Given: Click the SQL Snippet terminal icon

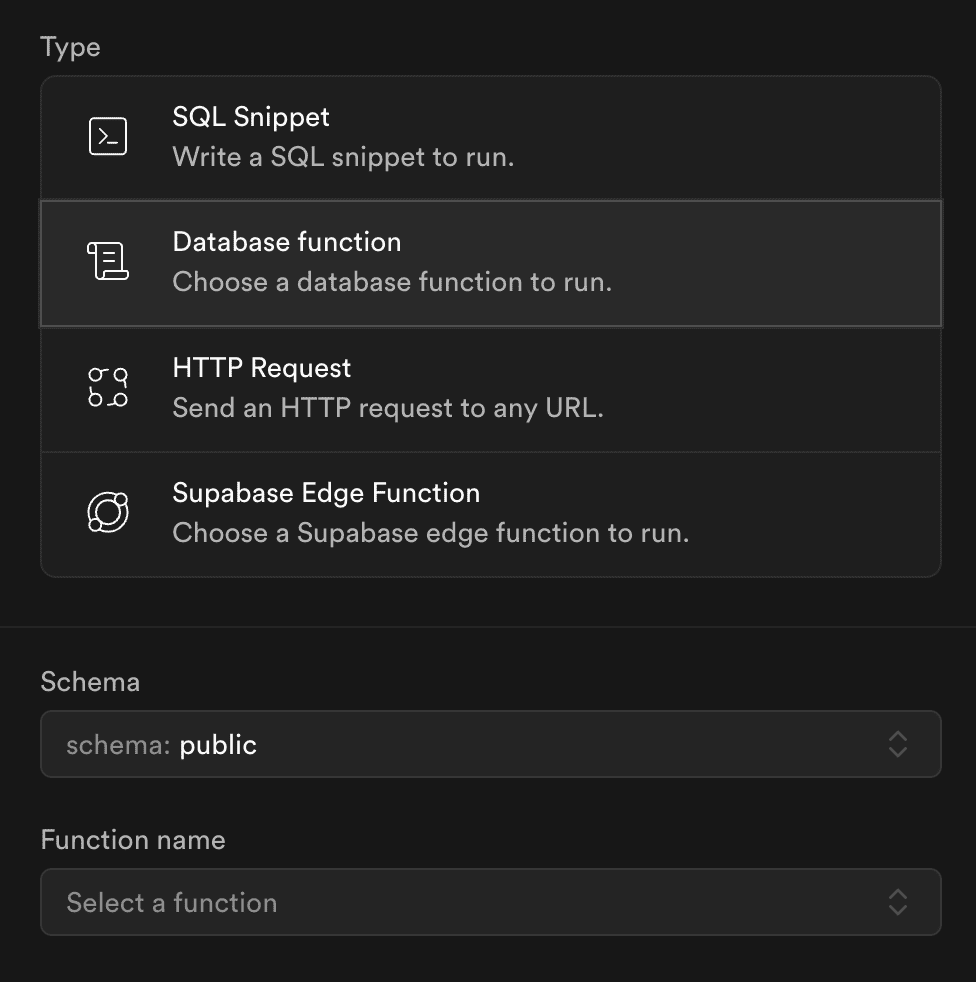Looking at the screenshot, I should point(108,136).
